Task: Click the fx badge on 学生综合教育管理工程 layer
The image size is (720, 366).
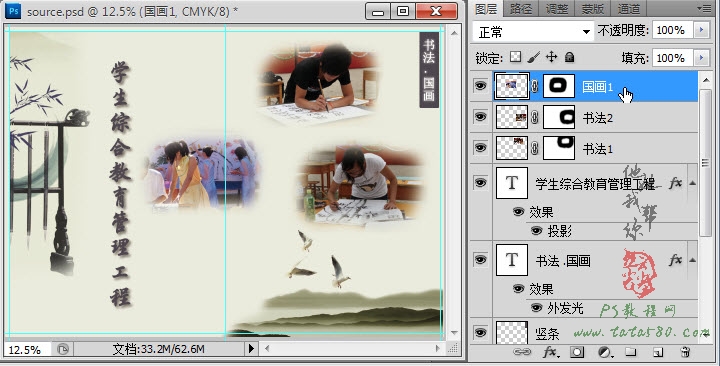Action: click(x=675, y=183)
